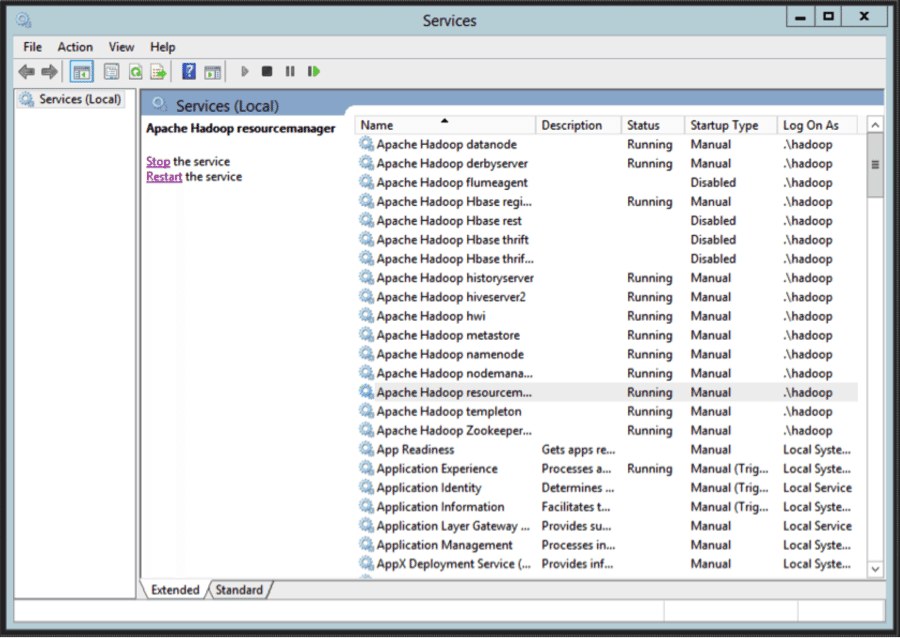This screenshot has height=638, width=900.
Task: Open the Action menu
Action: tap(75, 47)
